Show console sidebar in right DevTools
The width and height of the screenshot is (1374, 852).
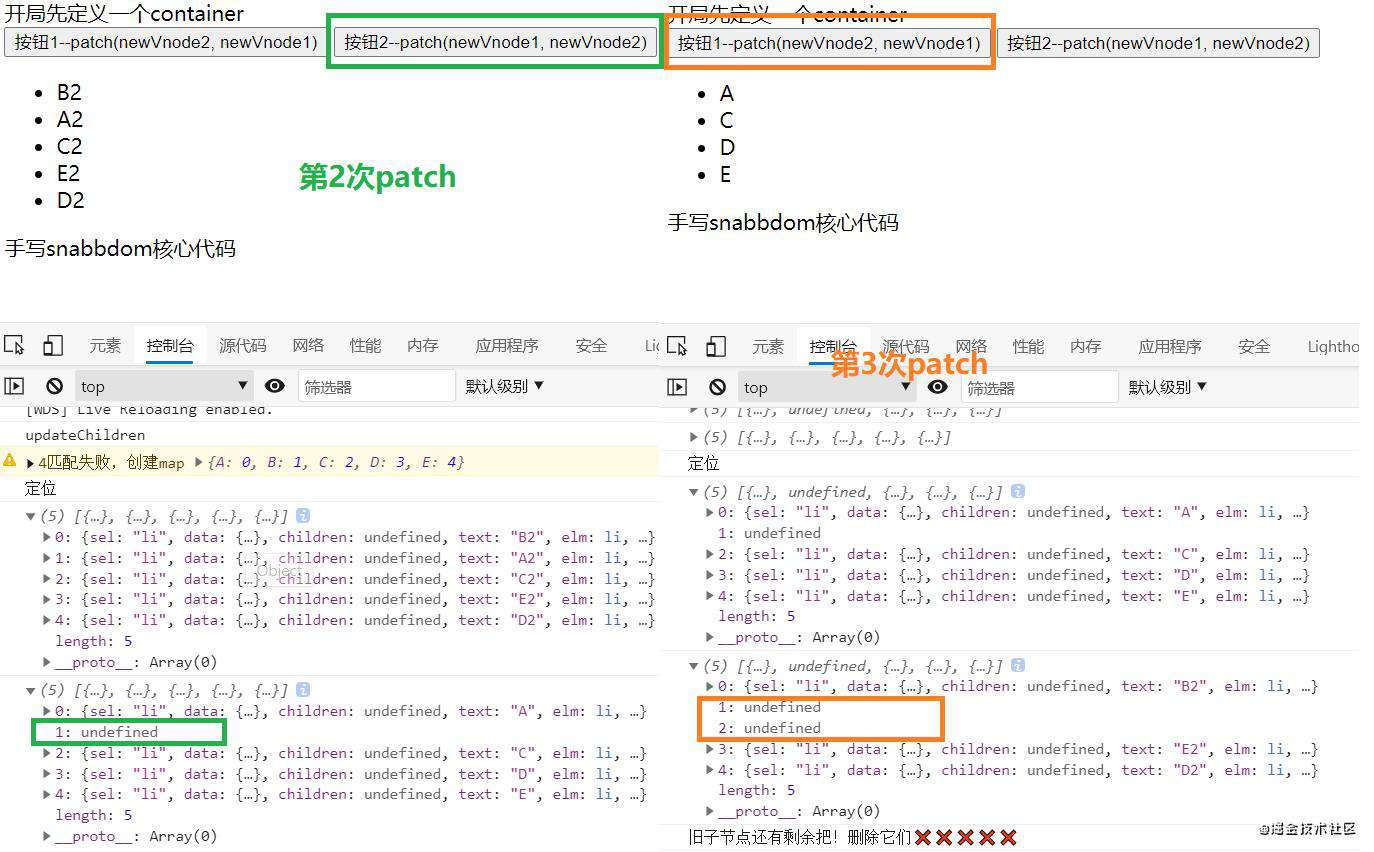coord(677,387)
